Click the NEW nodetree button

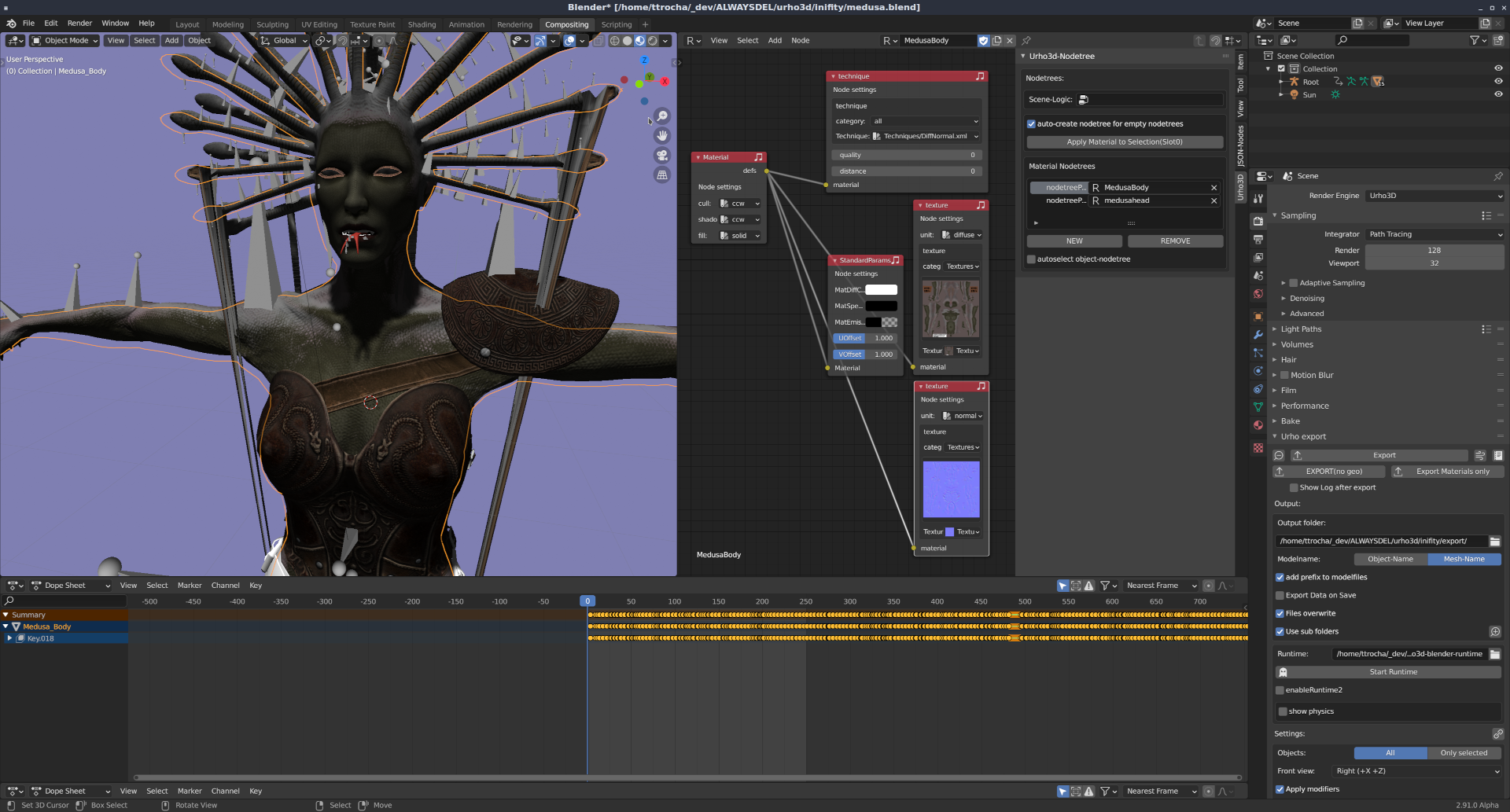click(x=1074, y=241)
